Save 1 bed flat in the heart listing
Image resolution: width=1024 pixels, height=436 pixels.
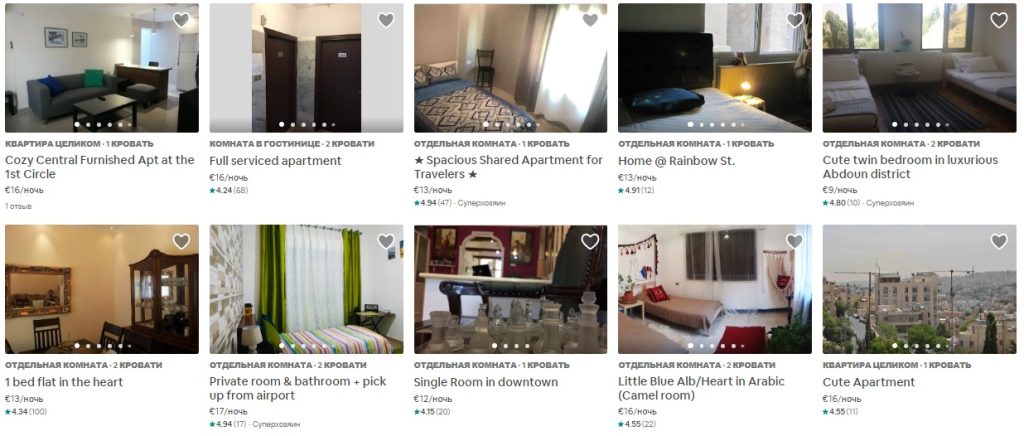[181, 241]
